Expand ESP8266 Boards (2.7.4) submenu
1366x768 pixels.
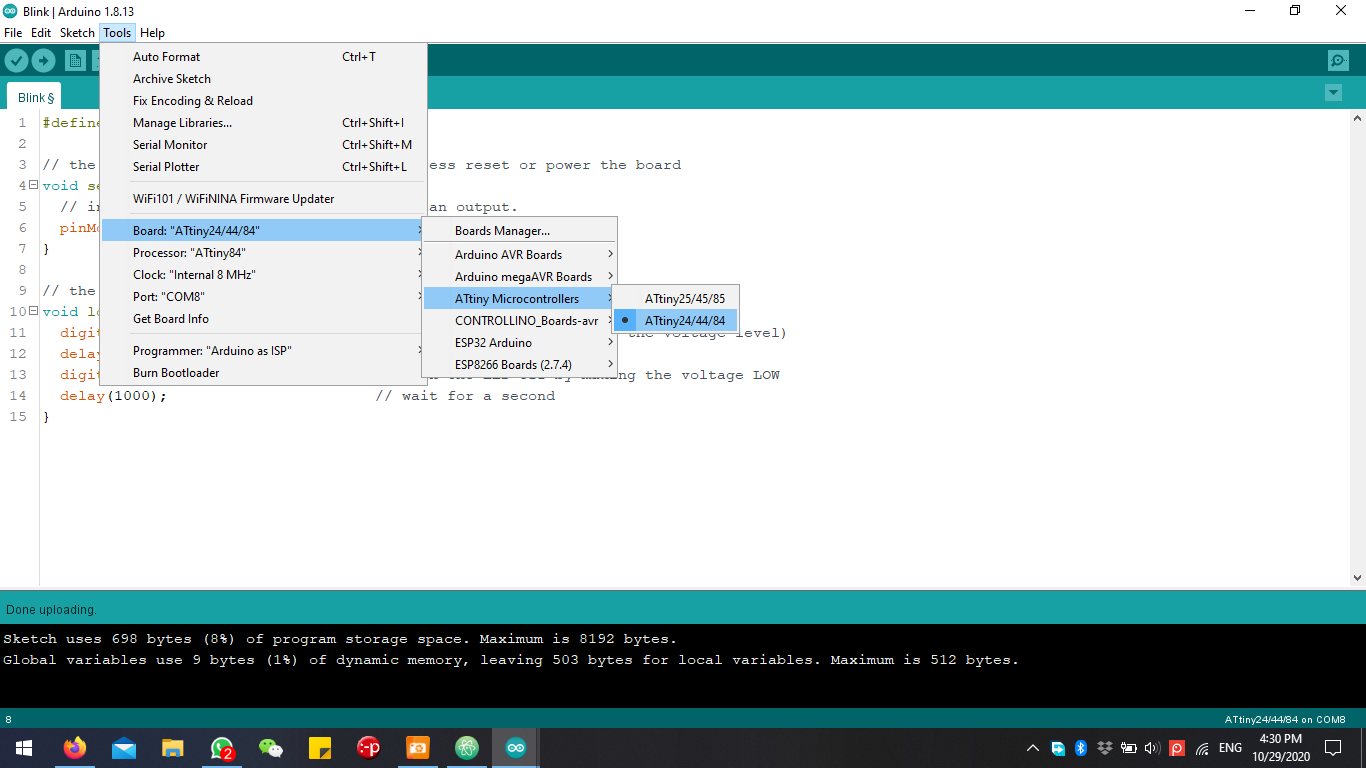pos(520,365)
